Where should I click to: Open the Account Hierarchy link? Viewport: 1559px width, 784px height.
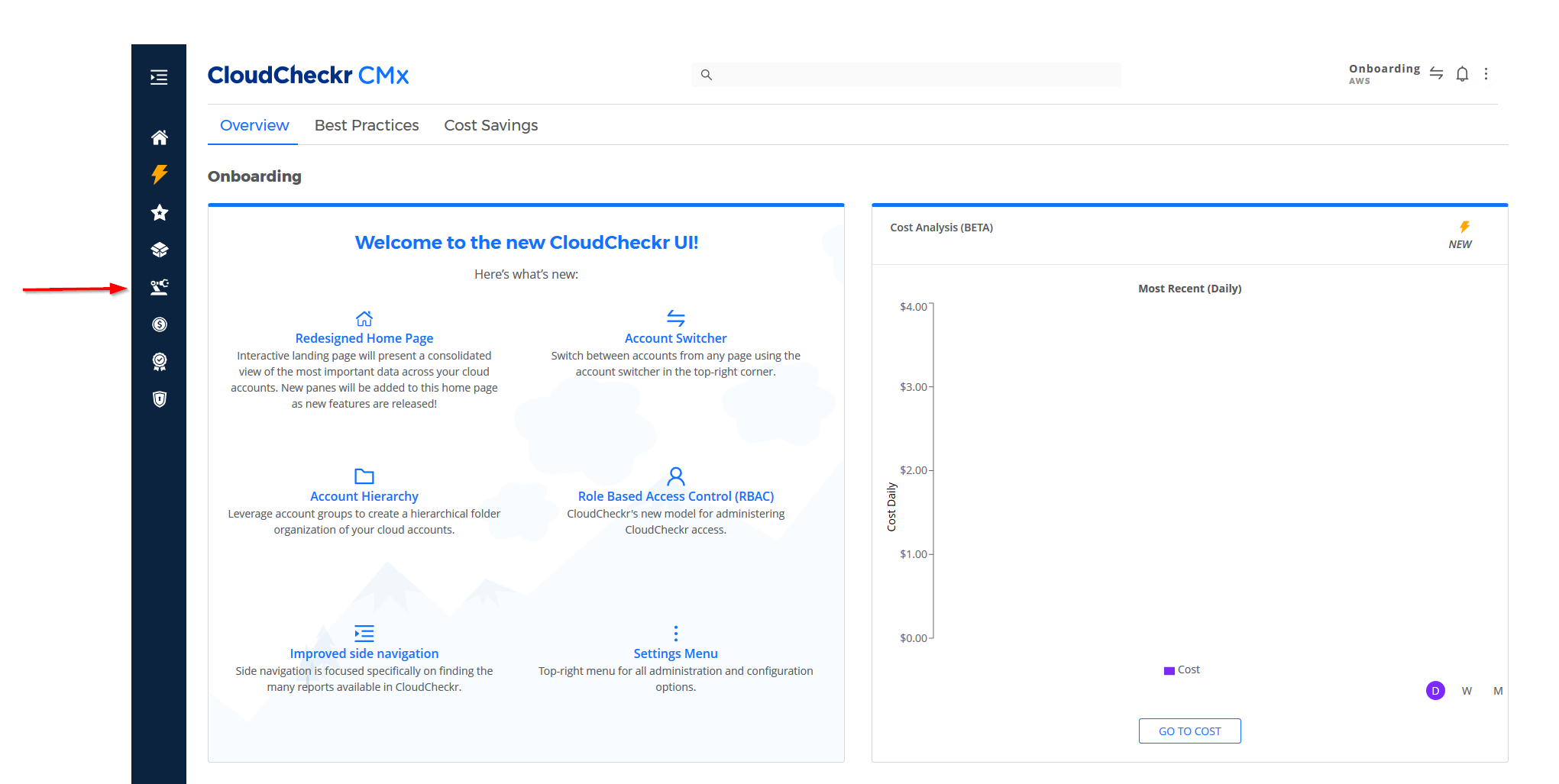point(364,496)
